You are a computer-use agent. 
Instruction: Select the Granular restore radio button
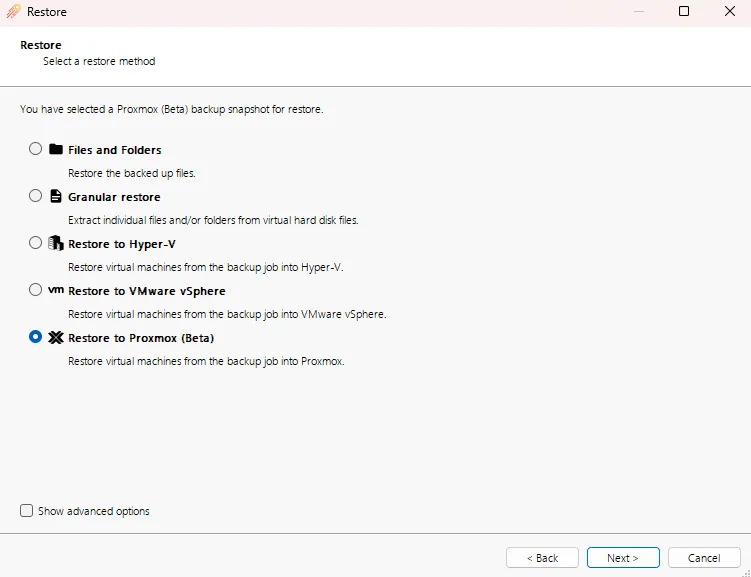(x=35, y=196)
